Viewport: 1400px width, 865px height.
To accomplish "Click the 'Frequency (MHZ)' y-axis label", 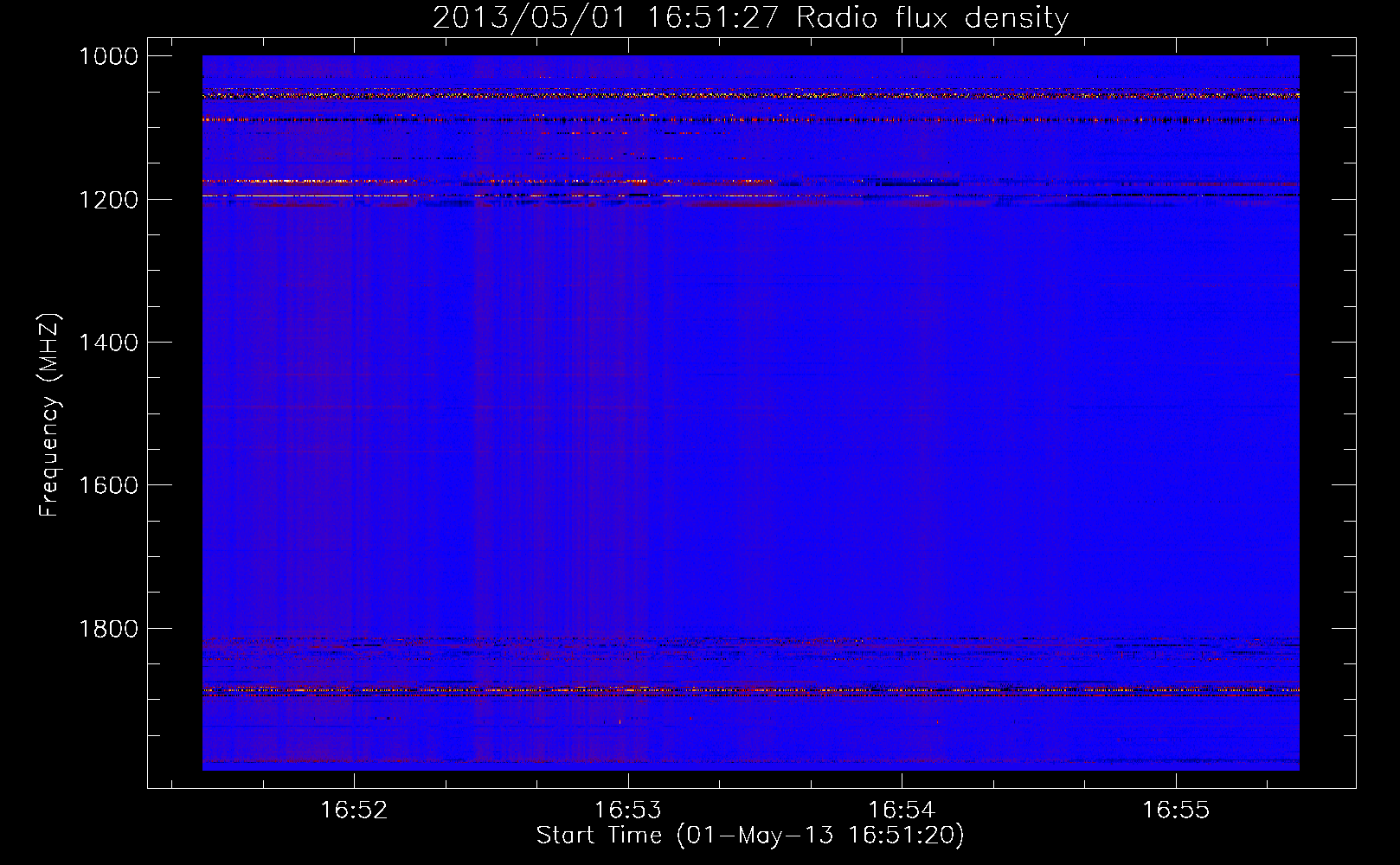I will click(49, 415).
